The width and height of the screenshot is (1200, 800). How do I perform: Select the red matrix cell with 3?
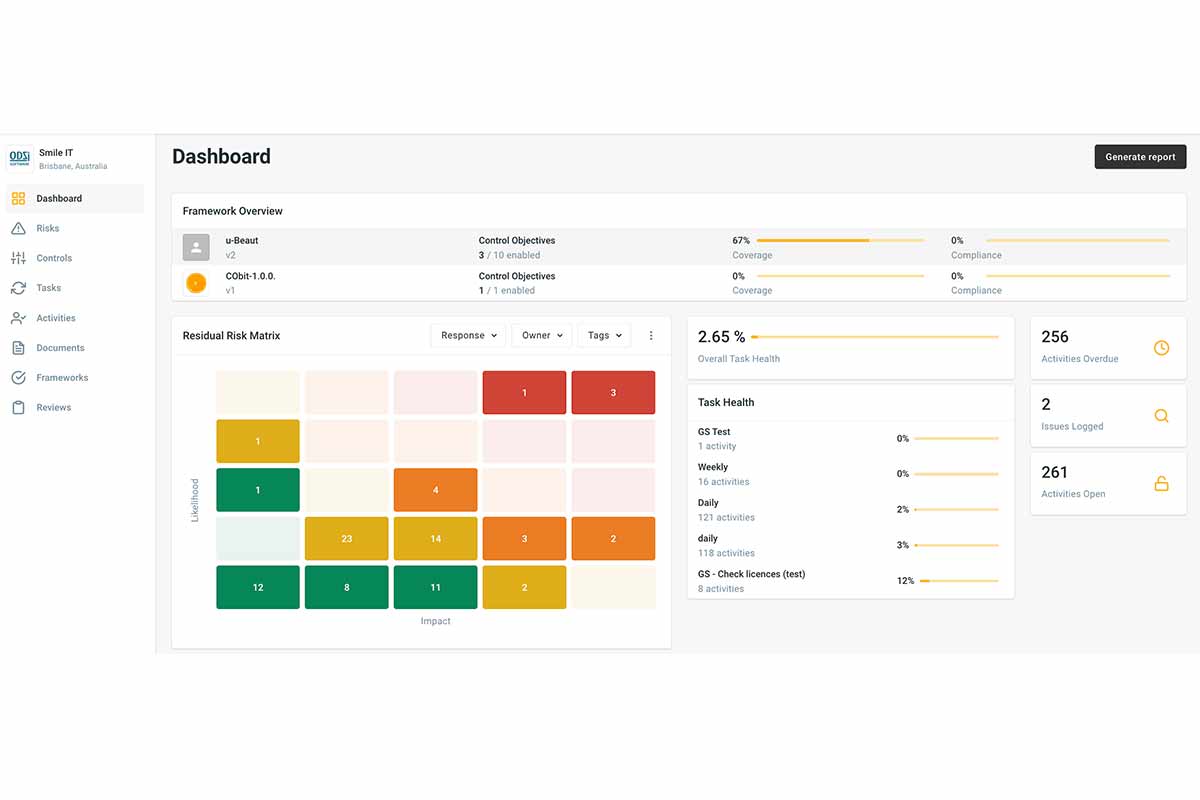pos(613,393)
